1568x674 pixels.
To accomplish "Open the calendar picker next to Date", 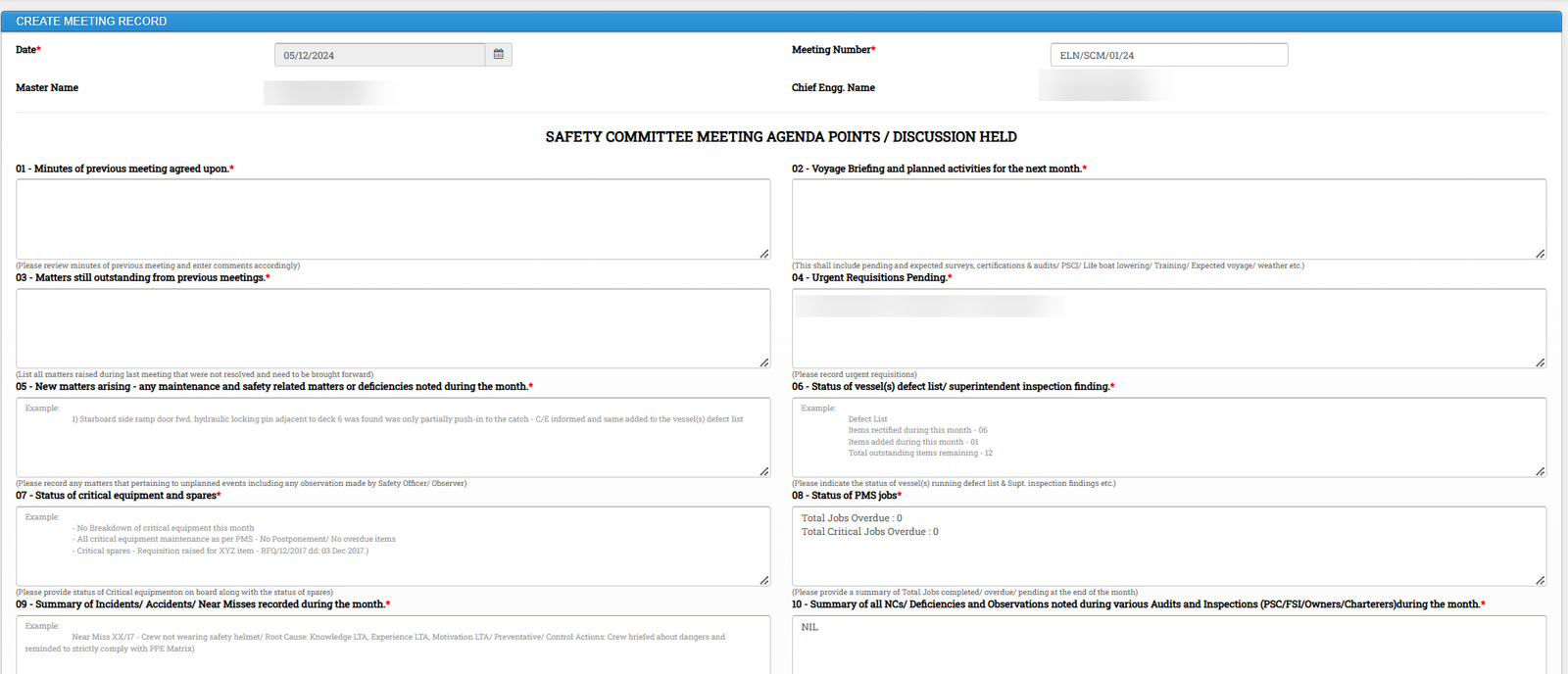I will coord(499,55).
